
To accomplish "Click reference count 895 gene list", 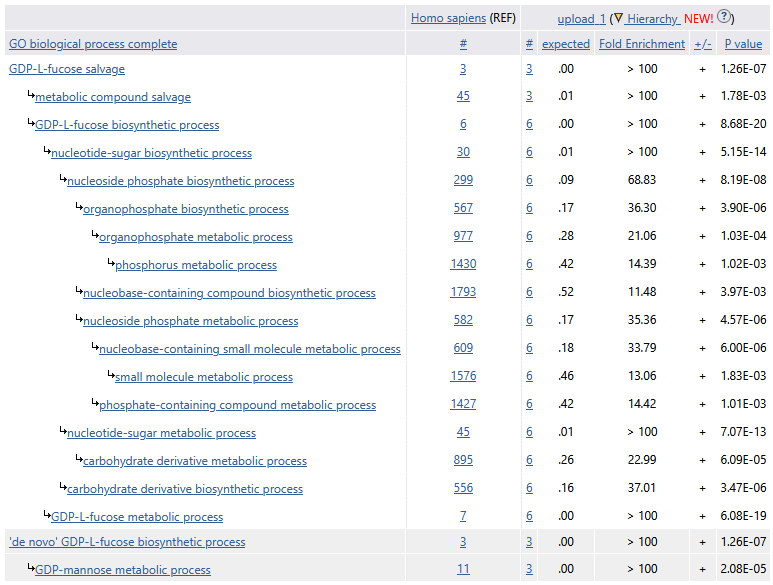I will pyautogui.click(x=463, y=461).
